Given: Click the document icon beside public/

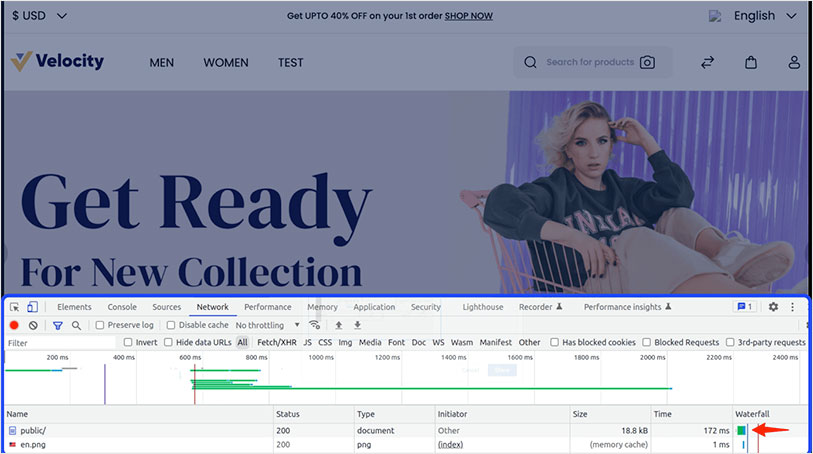Looking at the screenshot, I should pos(12,431).
